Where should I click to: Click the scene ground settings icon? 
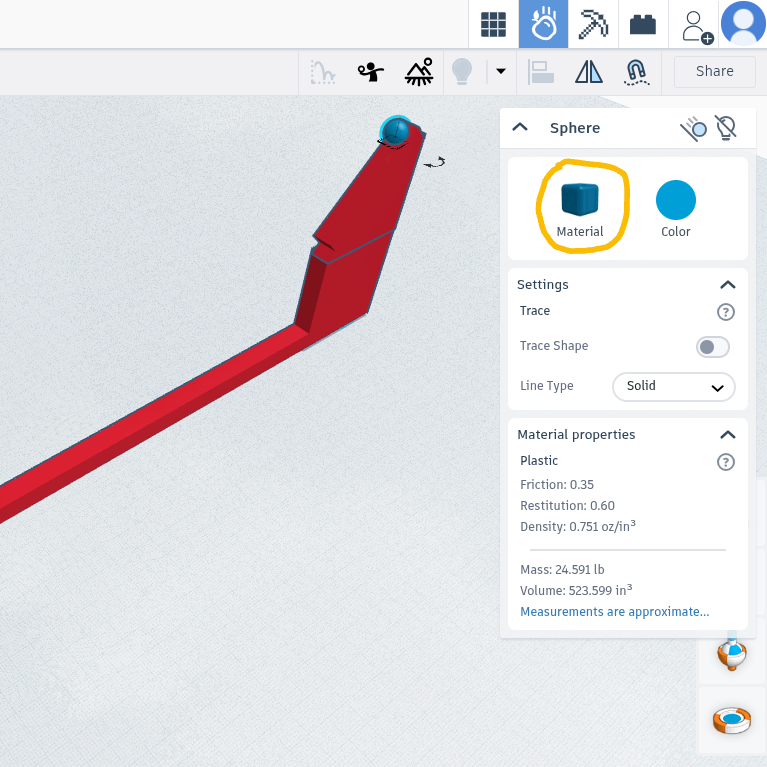pos(419,71)
